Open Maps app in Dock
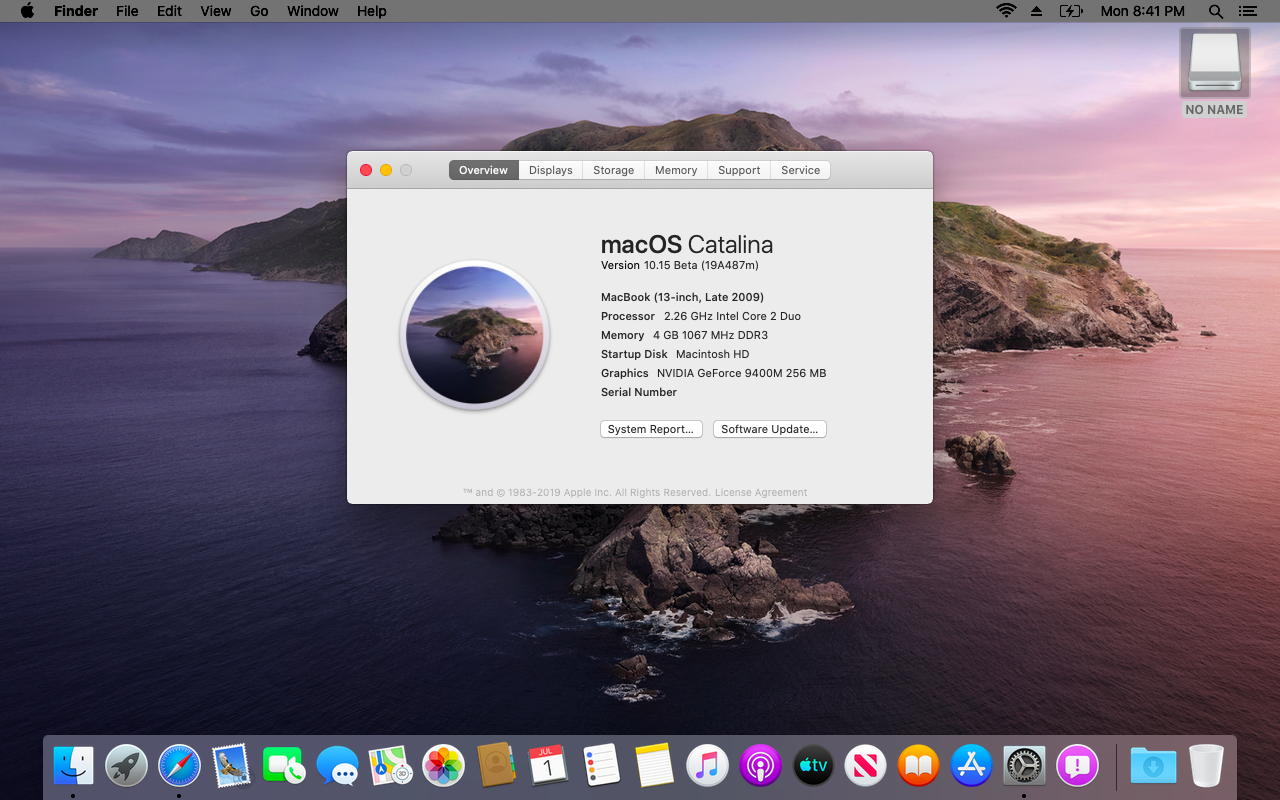Image resolution: width=1280 pixels, height=800 pixels. (390, 766)
